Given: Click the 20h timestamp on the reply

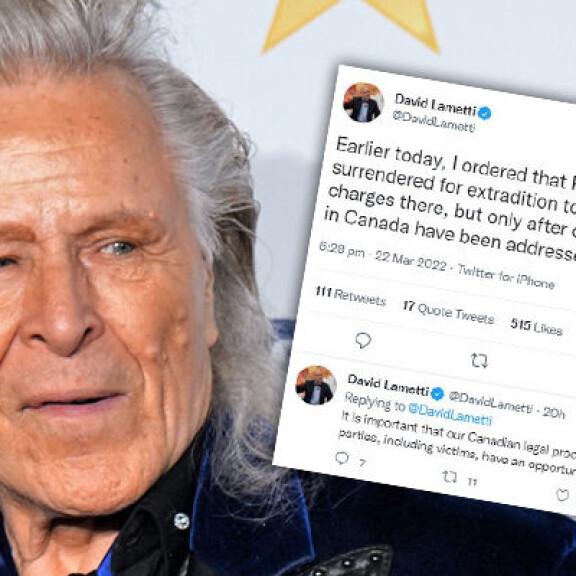Looking at the screenshot, I should click(553, 413).
